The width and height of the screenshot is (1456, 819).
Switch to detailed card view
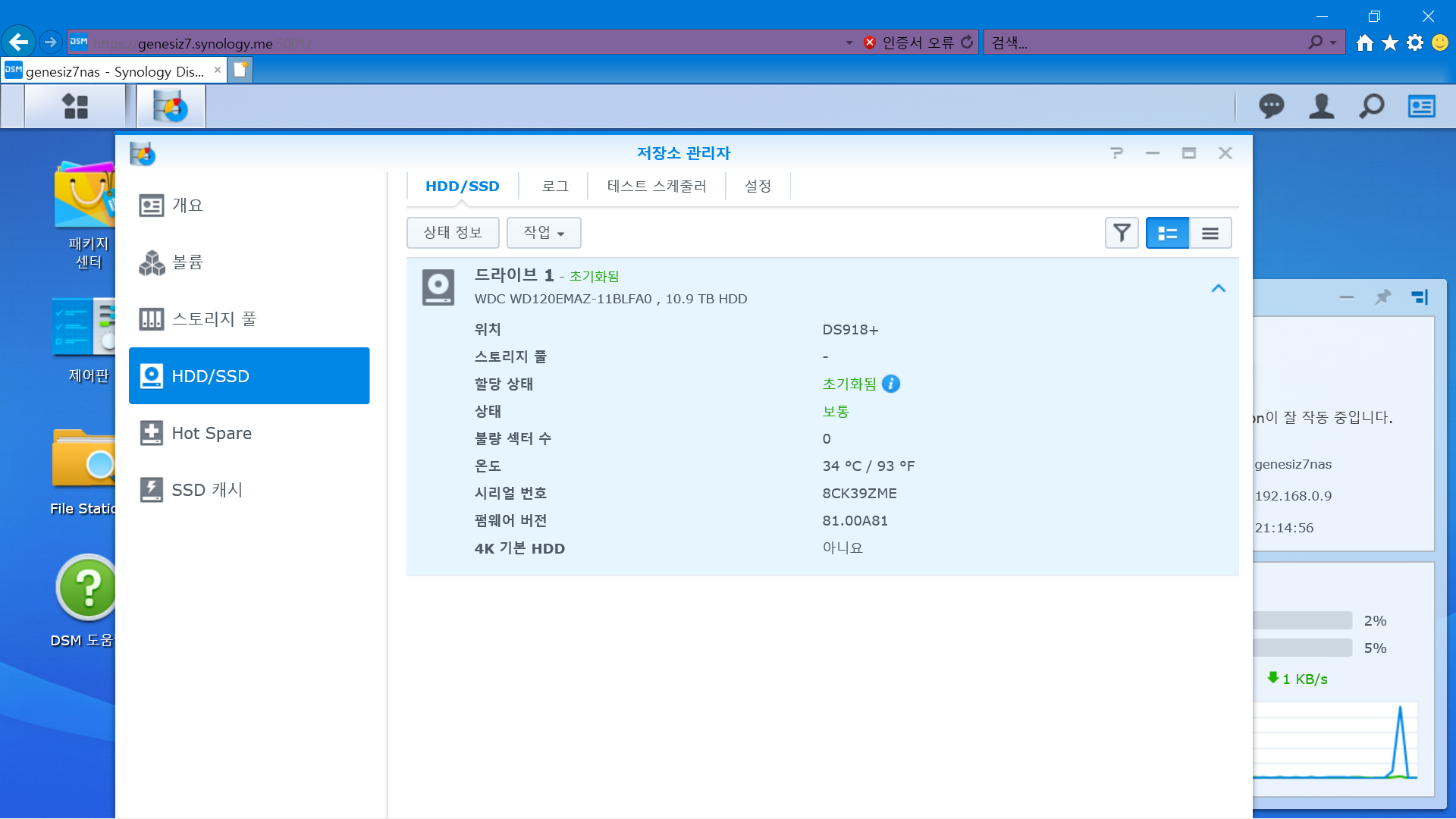1167,233
